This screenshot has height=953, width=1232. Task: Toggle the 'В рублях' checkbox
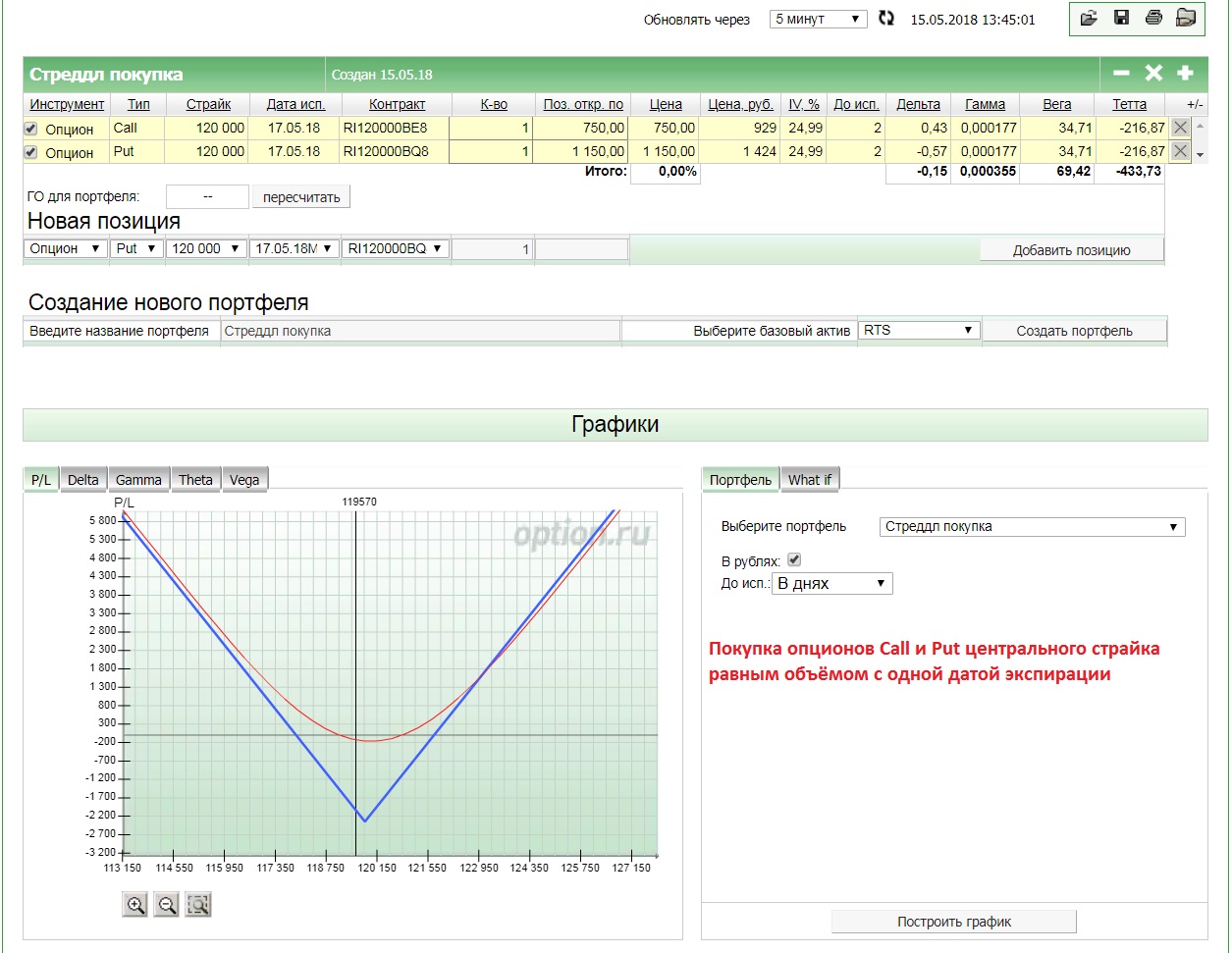(x=795, y=559)
